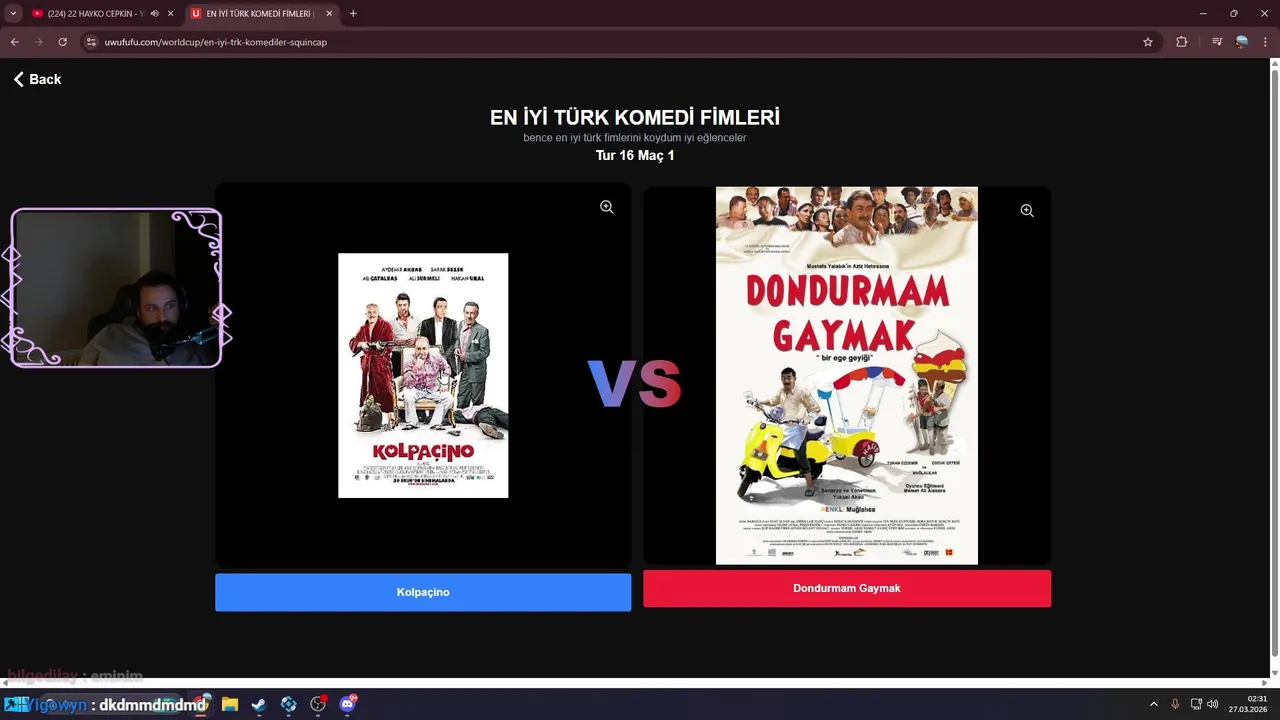Click the "Tur 16 Maç 1" text

pos(635,155)
